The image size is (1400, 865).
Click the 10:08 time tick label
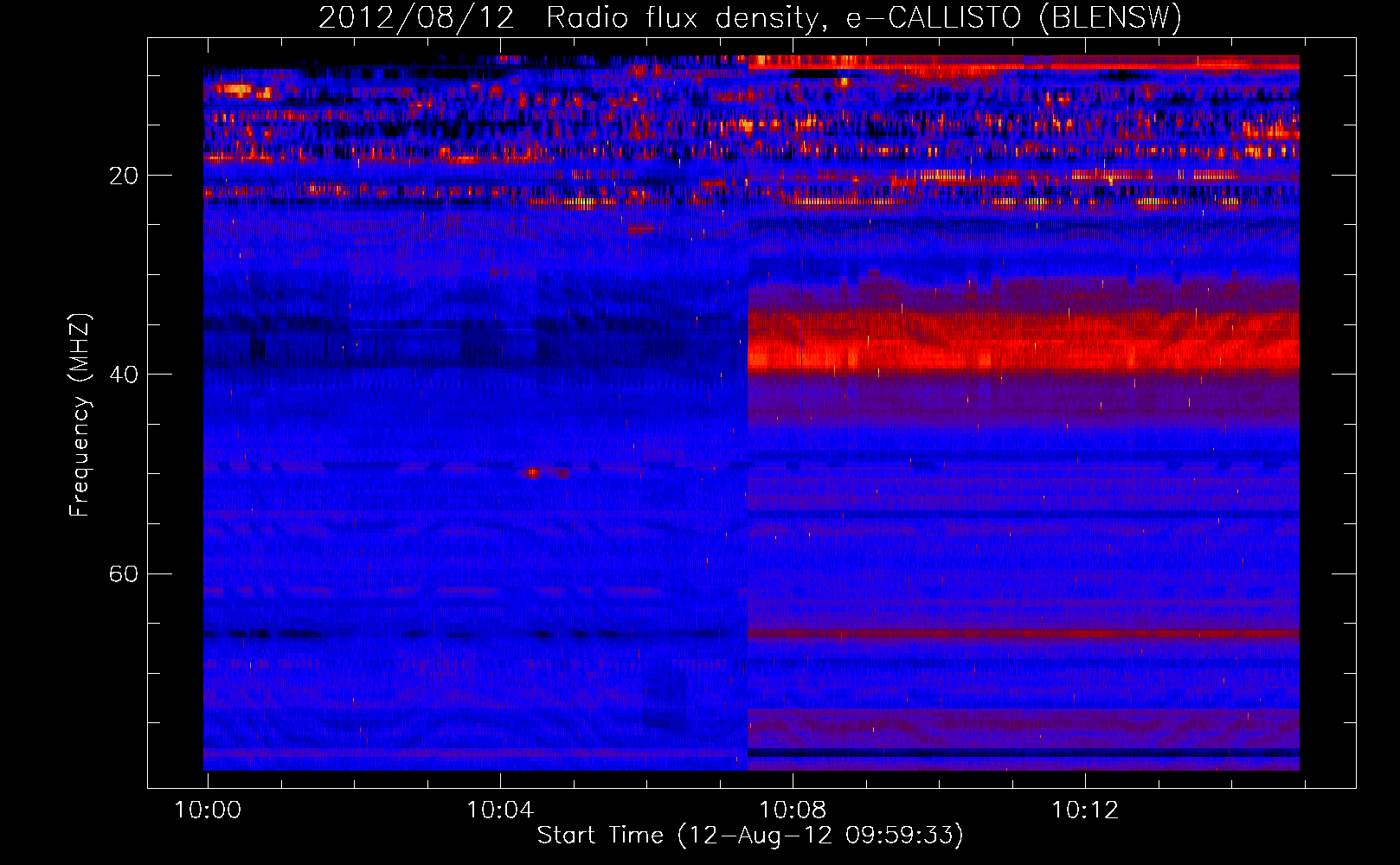click(793, 811)
